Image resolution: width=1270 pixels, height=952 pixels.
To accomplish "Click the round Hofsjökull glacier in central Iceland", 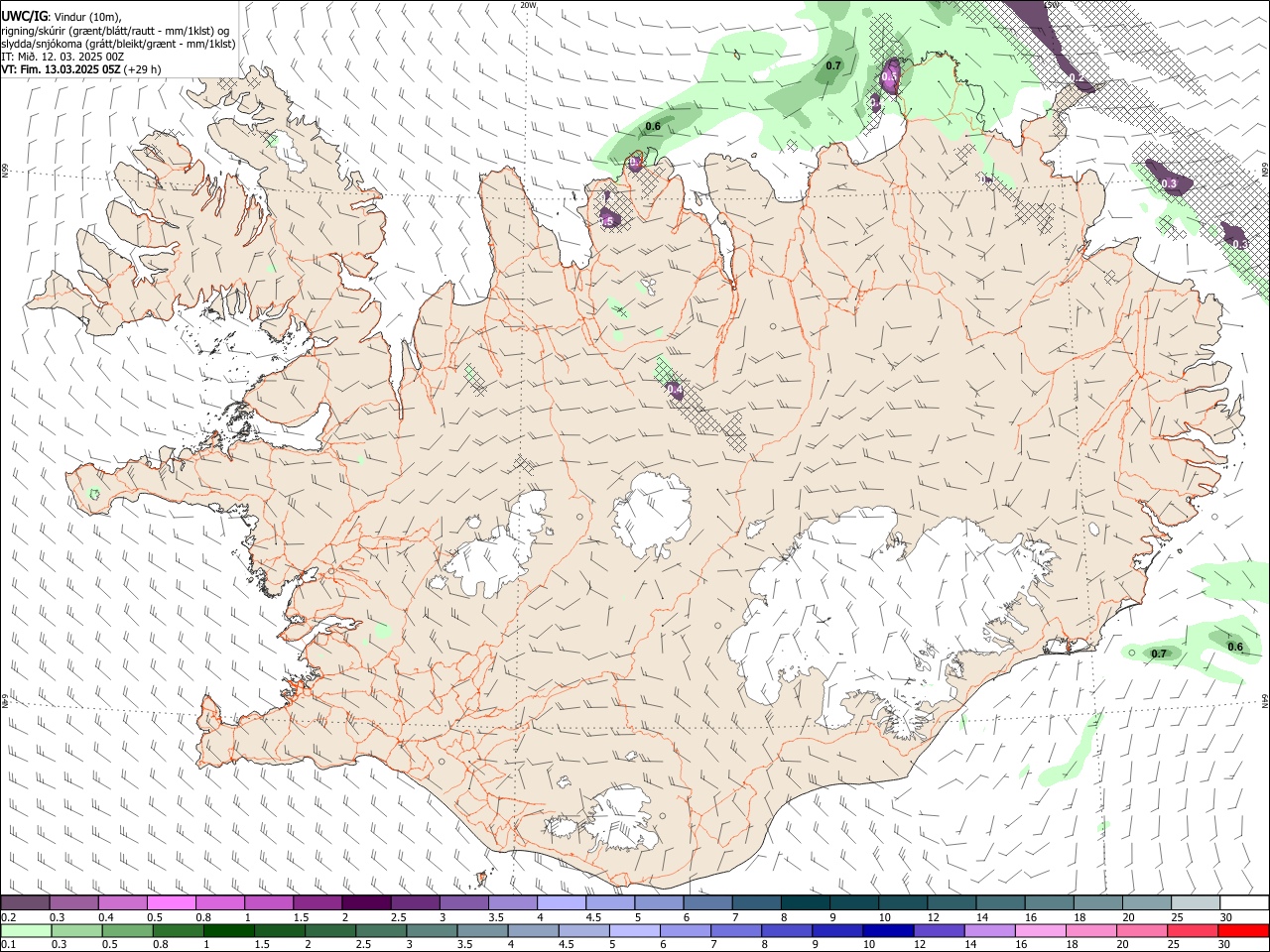I will [652, 512].
